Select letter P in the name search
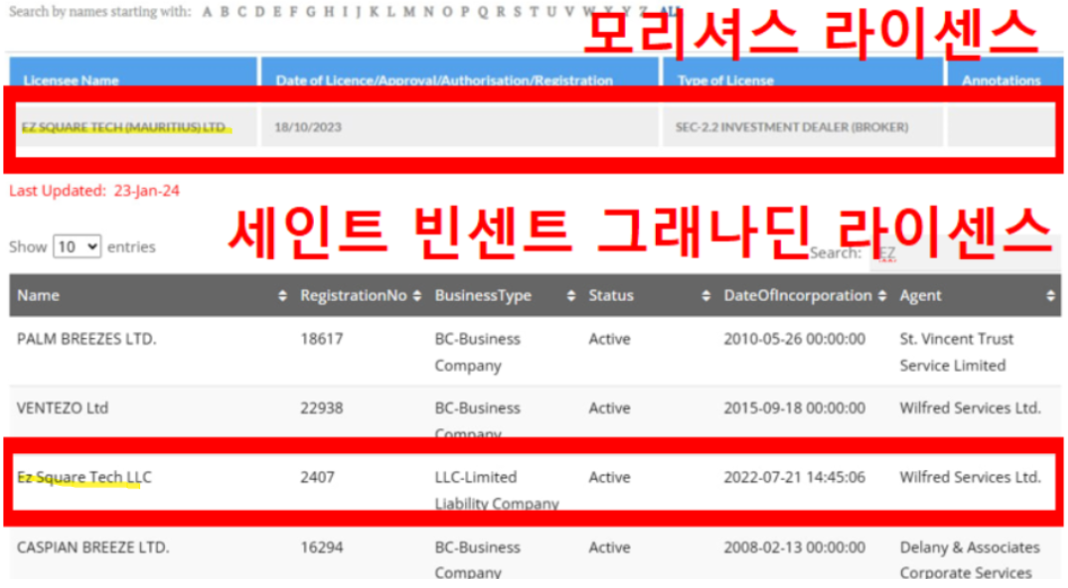The height and width of the screenshot is (588, 1068). click(x=465, y=12)
